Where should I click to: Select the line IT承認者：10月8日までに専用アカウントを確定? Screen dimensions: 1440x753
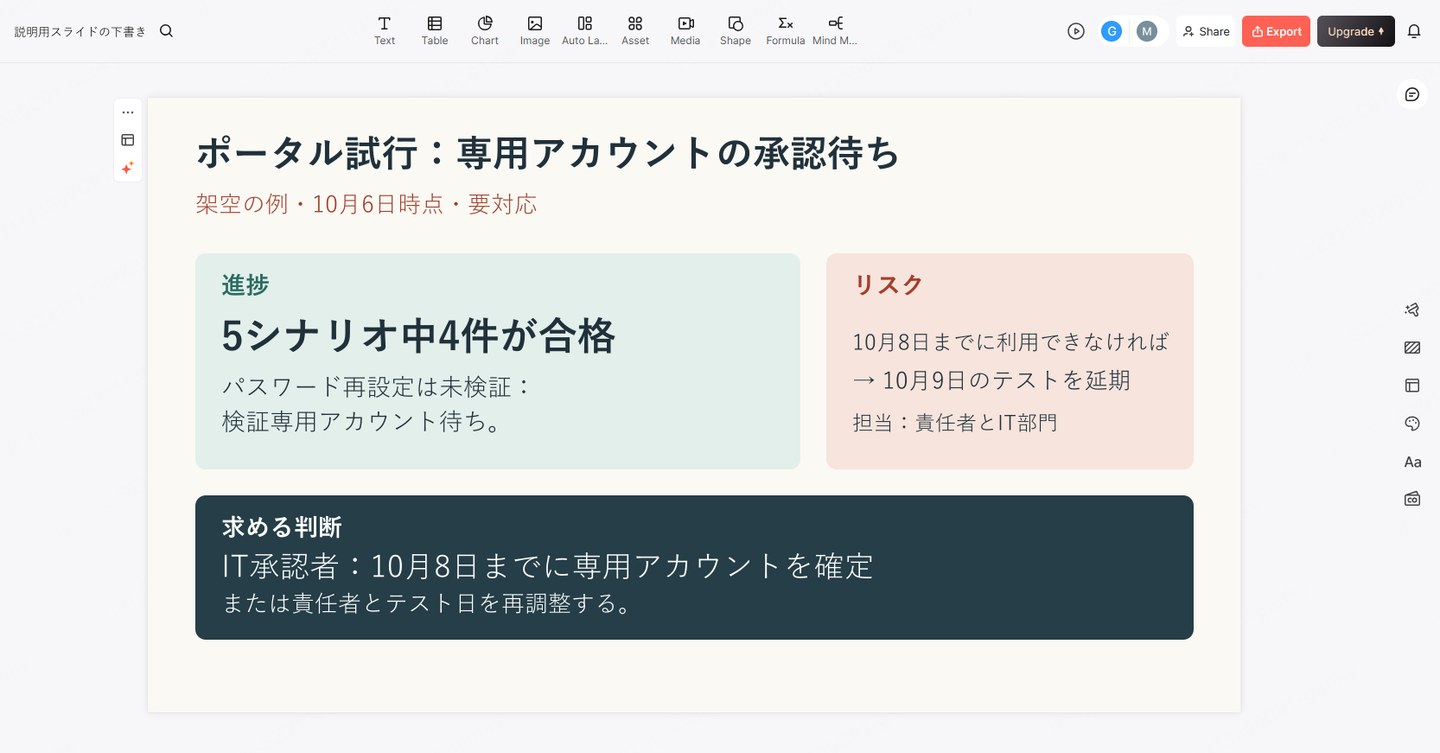[x=548, y=566]
